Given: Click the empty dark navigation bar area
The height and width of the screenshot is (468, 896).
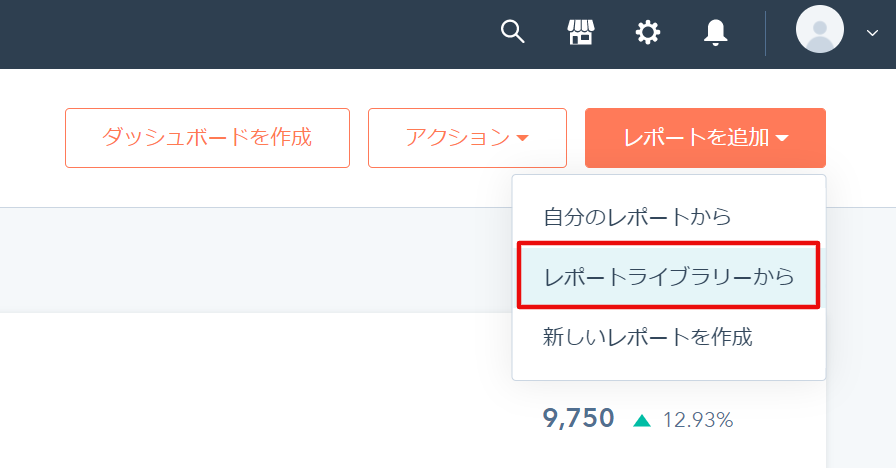Looking at the screenshot, I should pos(246,34).
